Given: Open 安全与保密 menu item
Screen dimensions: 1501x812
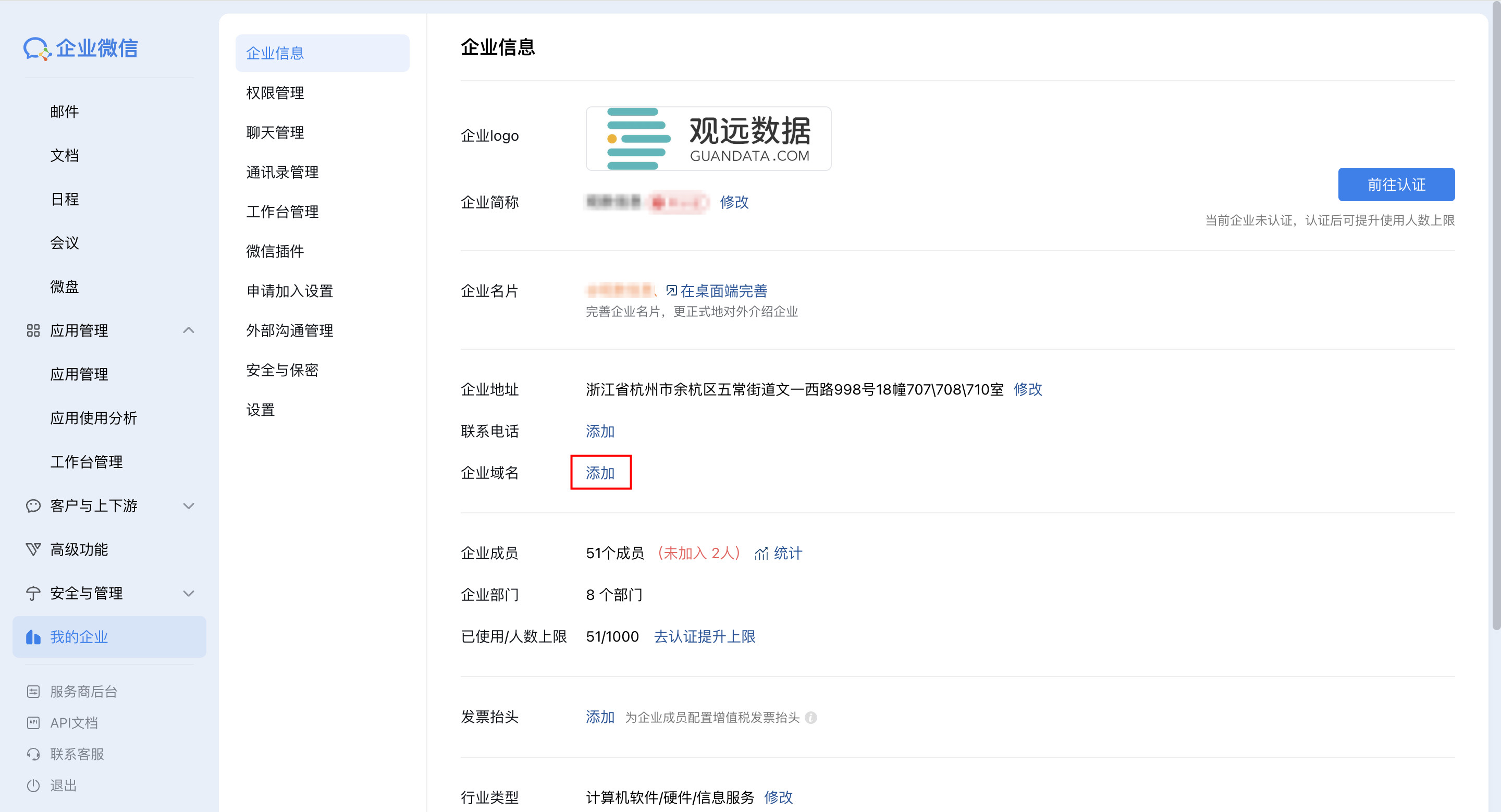Looking at the screenshot, I should (x=282, y=370).
